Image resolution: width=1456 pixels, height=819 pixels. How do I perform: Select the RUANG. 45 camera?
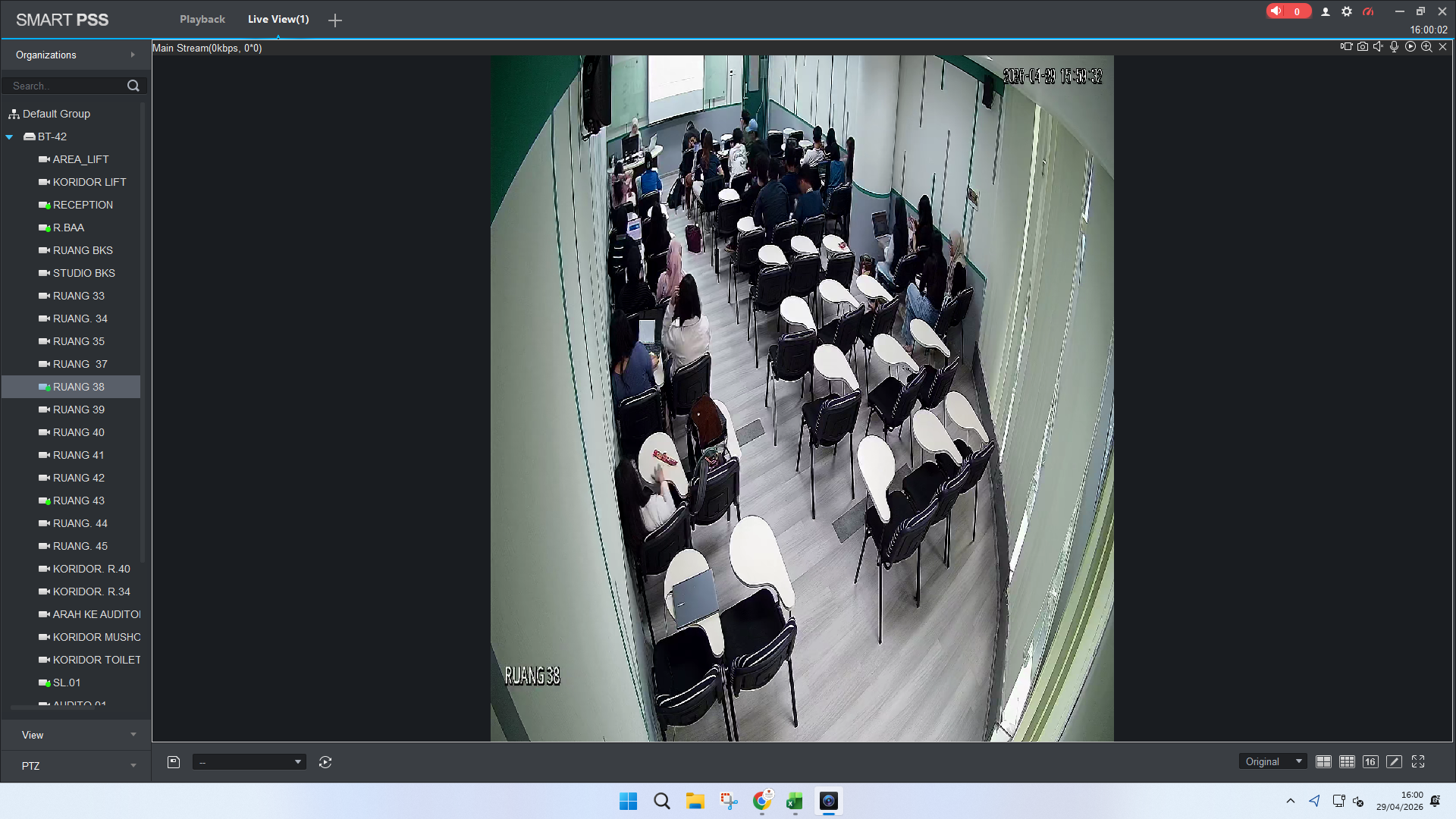(x=80, y=546)
